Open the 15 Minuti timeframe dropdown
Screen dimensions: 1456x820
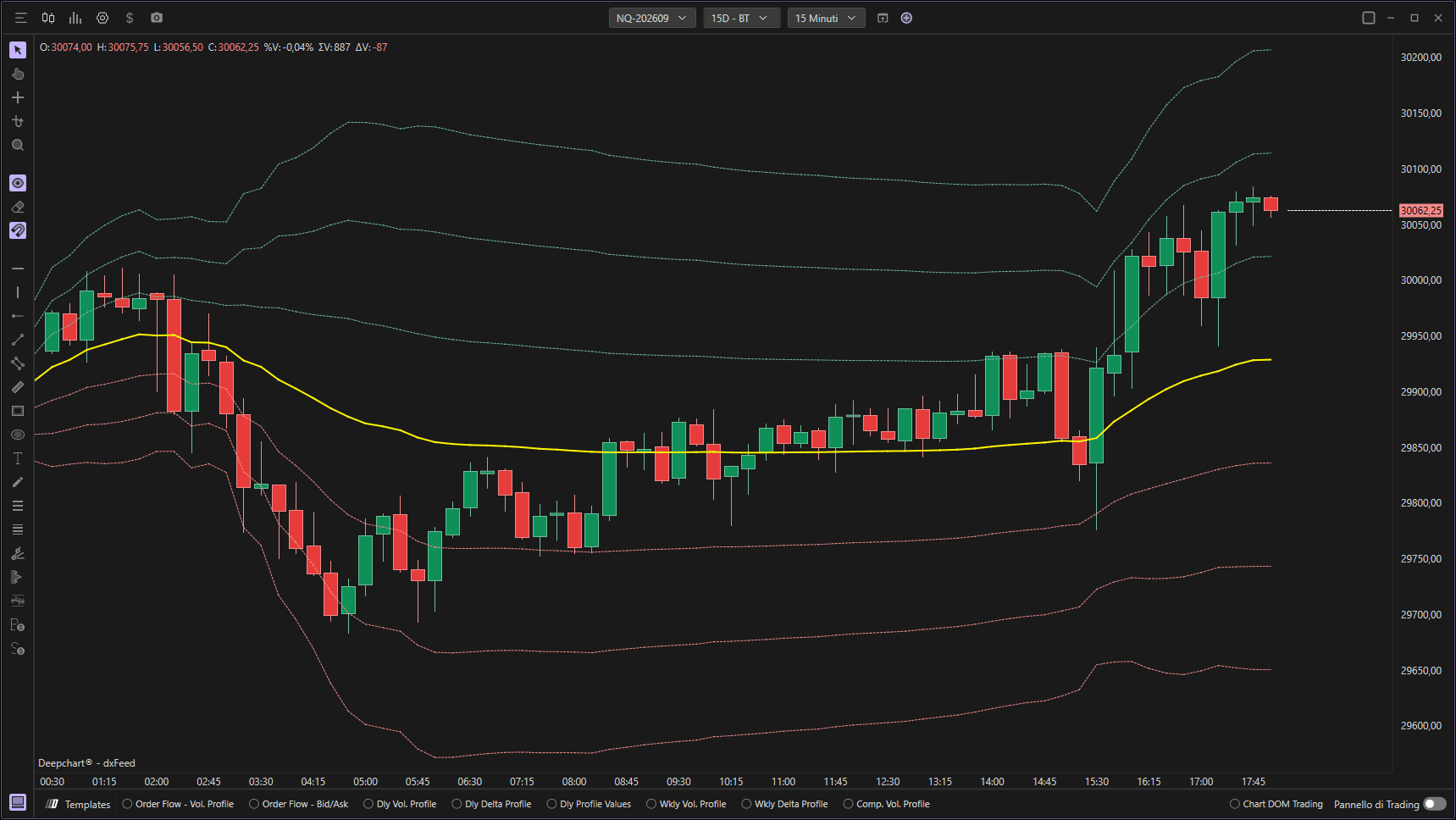pos(826,18)
